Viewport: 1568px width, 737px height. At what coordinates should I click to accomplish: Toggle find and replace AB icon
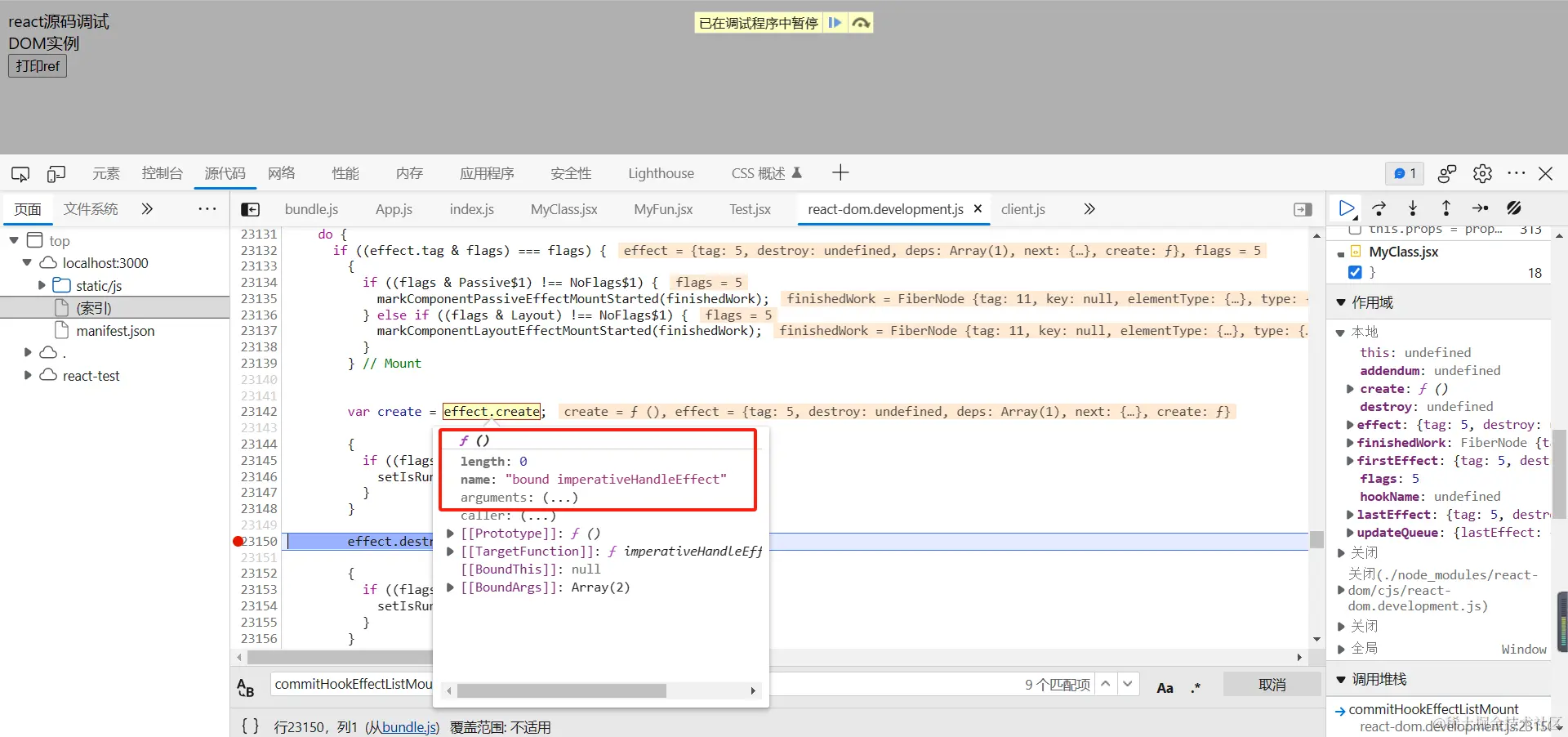coord(246,688)
